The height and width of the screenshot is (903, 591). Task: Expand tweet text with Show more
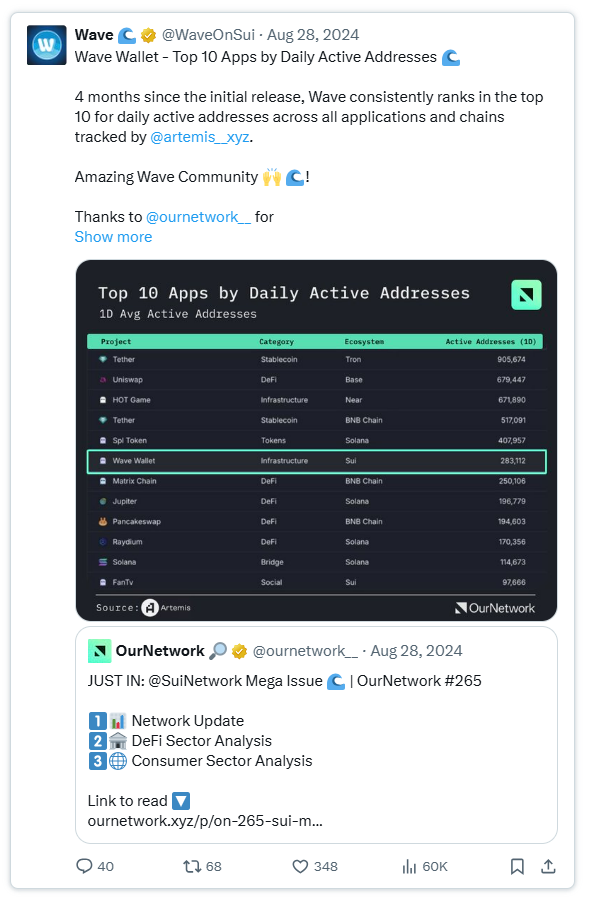(113, 237)
